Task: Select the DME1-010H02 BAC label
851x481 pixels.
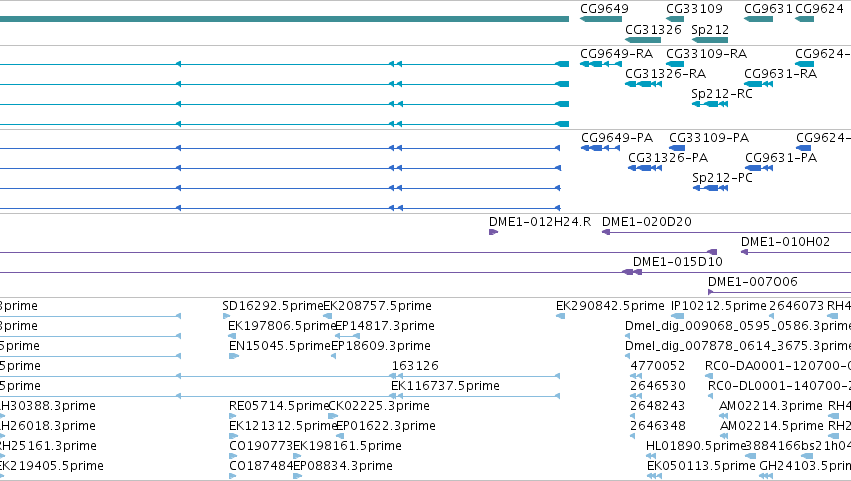Action: point(785,242)
